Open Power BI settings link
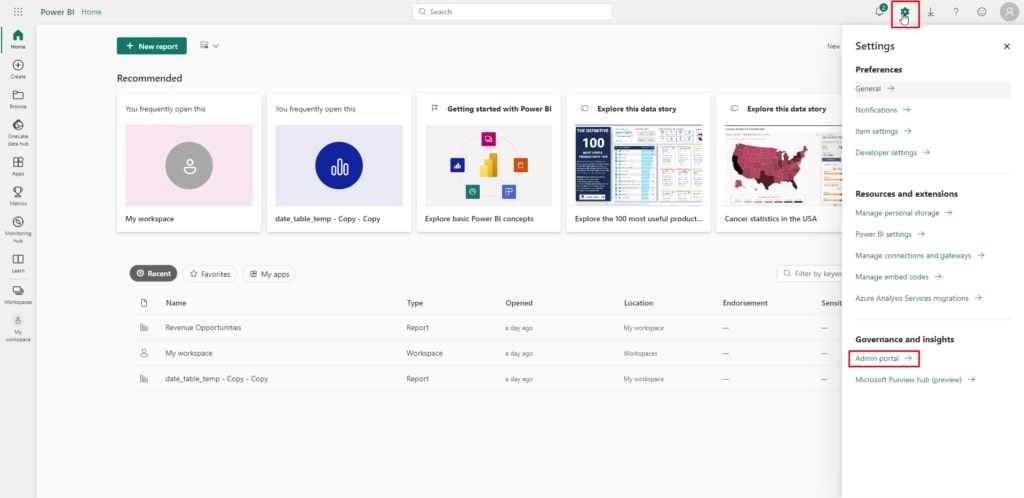 (x=890, y=234)
